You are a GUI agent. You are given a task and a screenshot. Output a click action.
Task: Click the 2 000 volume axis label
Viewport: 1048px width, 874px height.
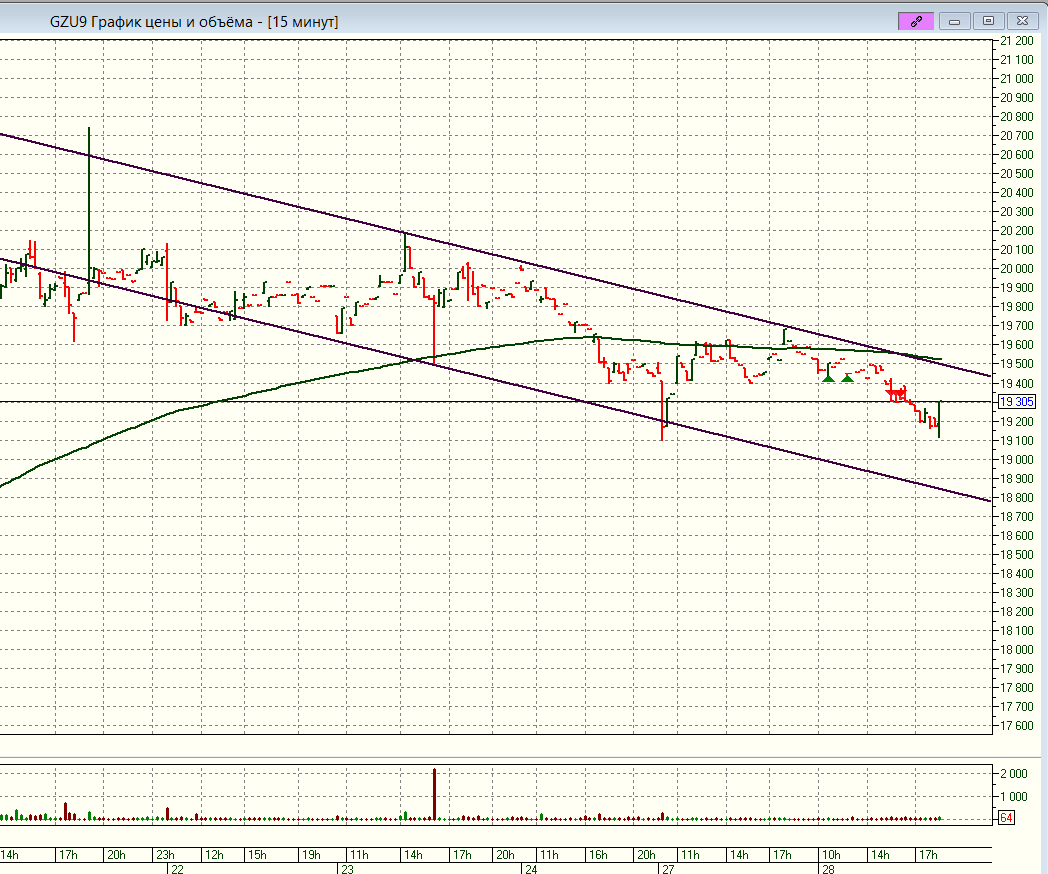[x=1017, y=774]
